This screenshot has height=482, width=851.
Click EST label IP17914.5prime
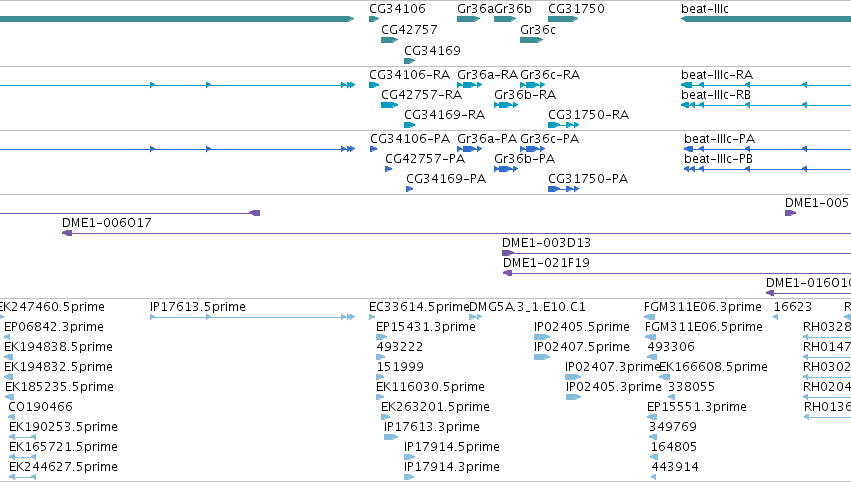[452, 447]
